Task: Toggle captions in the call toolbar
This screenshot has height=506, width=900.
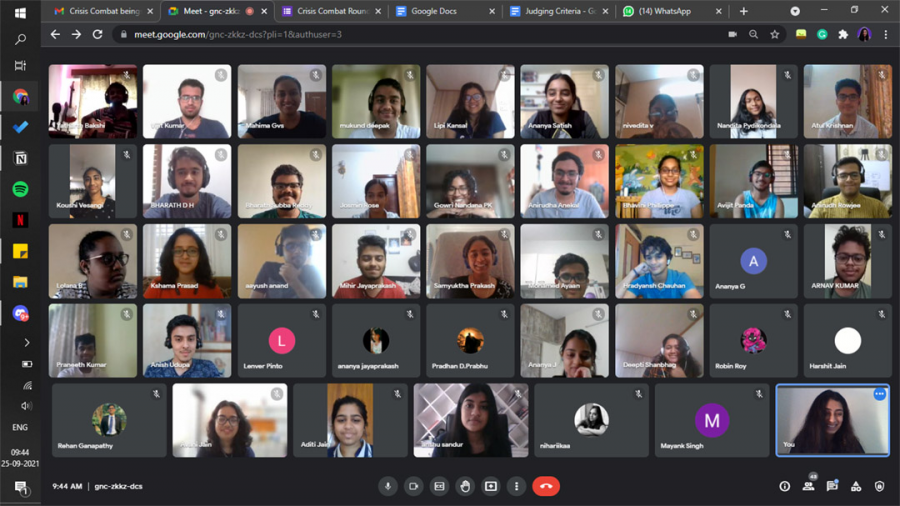Action: [x=439, y=486]
